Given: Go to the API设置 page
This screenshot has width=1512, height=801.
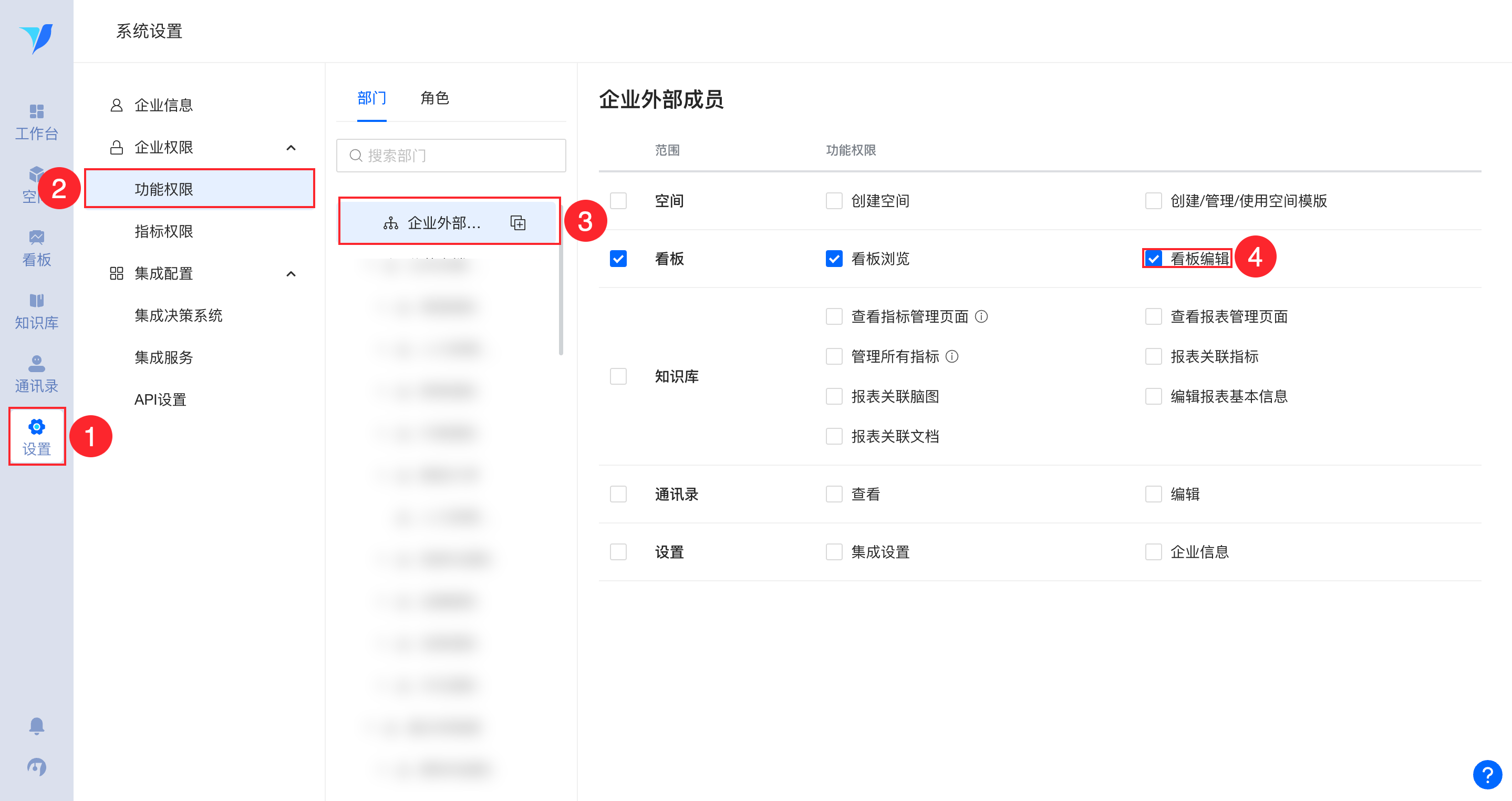Looking at the screenshot, I should [x=160, y=399].
